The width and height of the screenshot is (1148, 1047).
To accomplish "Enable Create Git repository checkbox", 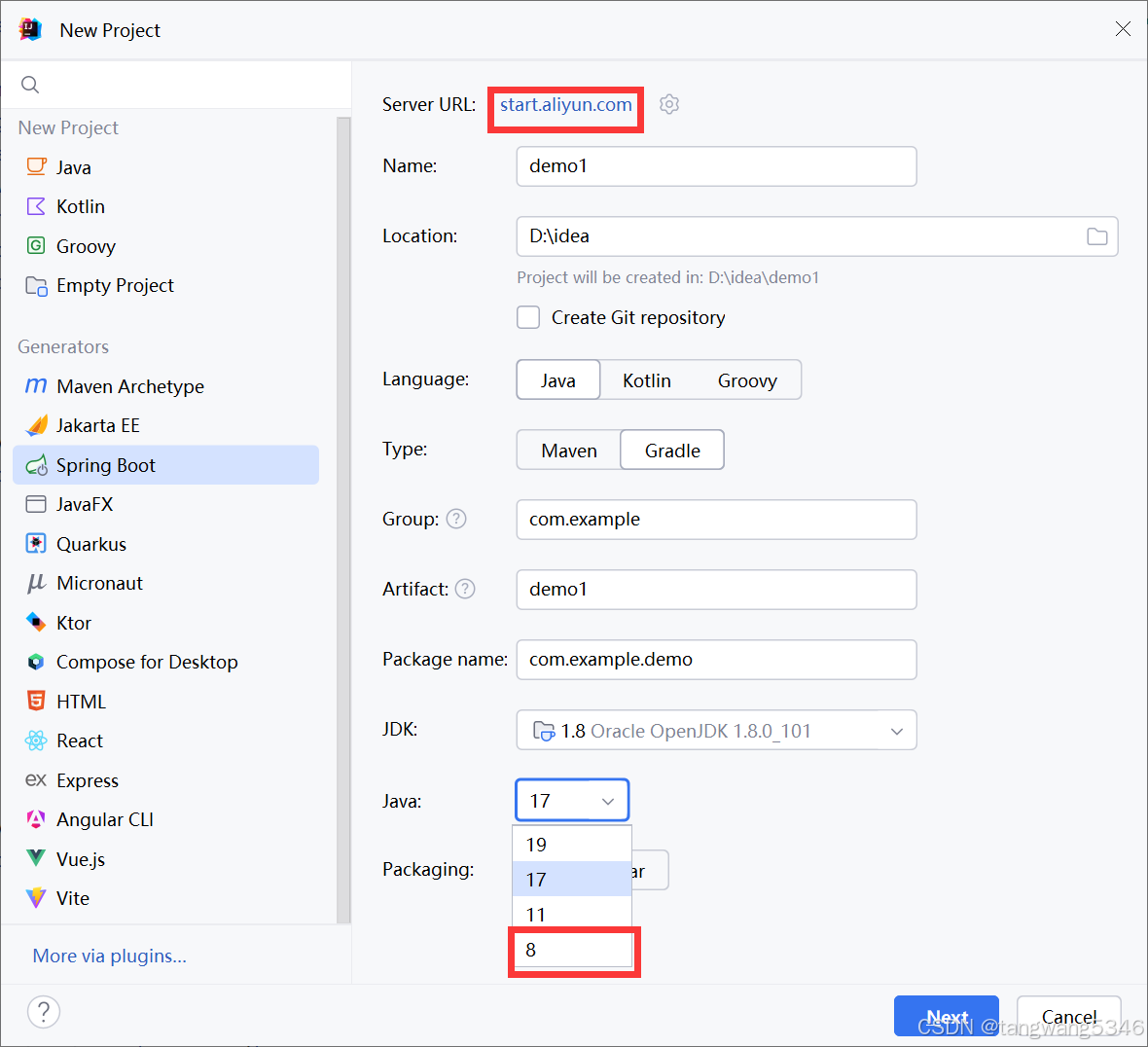I will tap(528, 318).
